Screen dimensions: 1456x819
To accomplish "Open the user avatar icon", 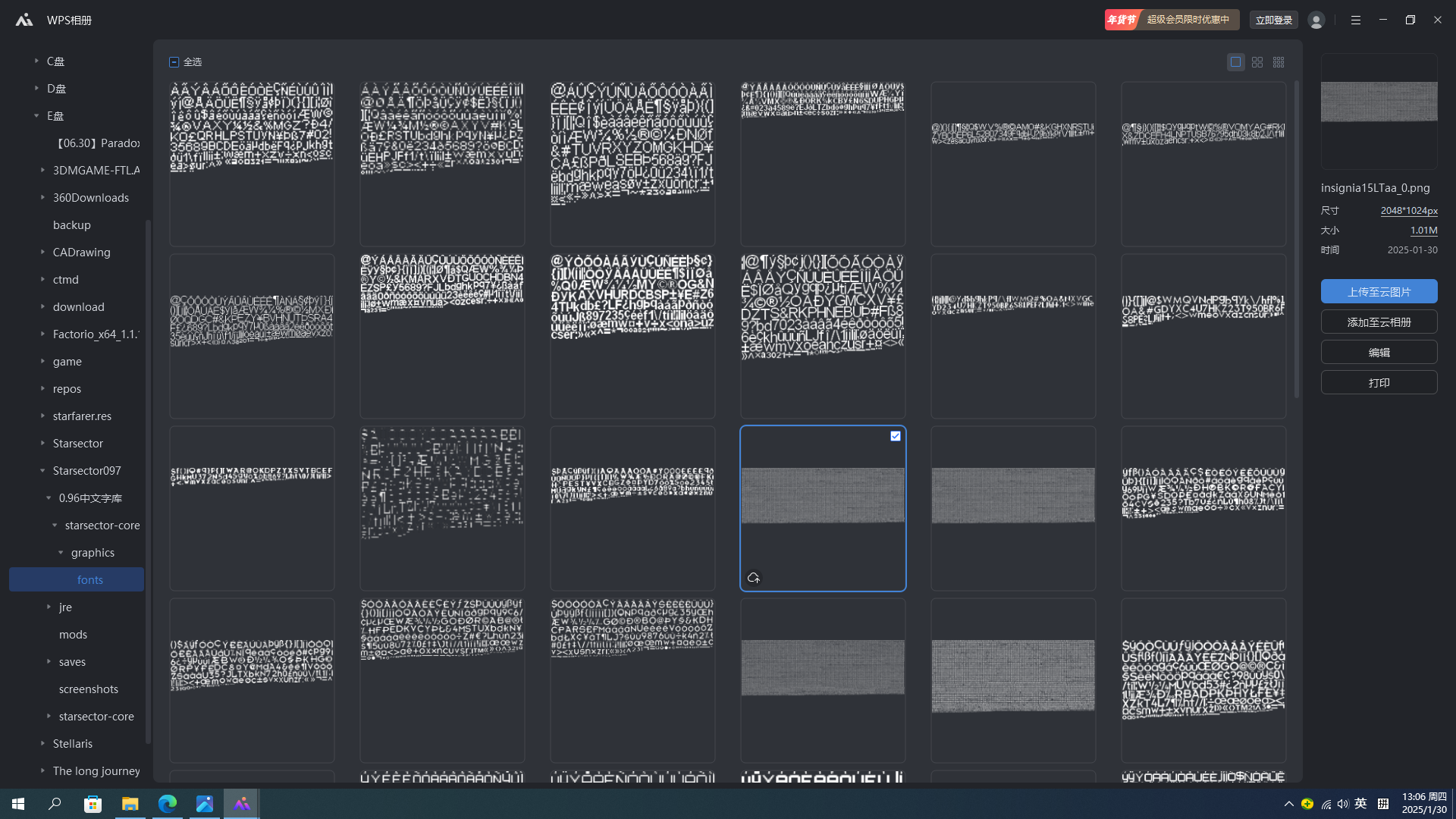I will pos(1316,20).
